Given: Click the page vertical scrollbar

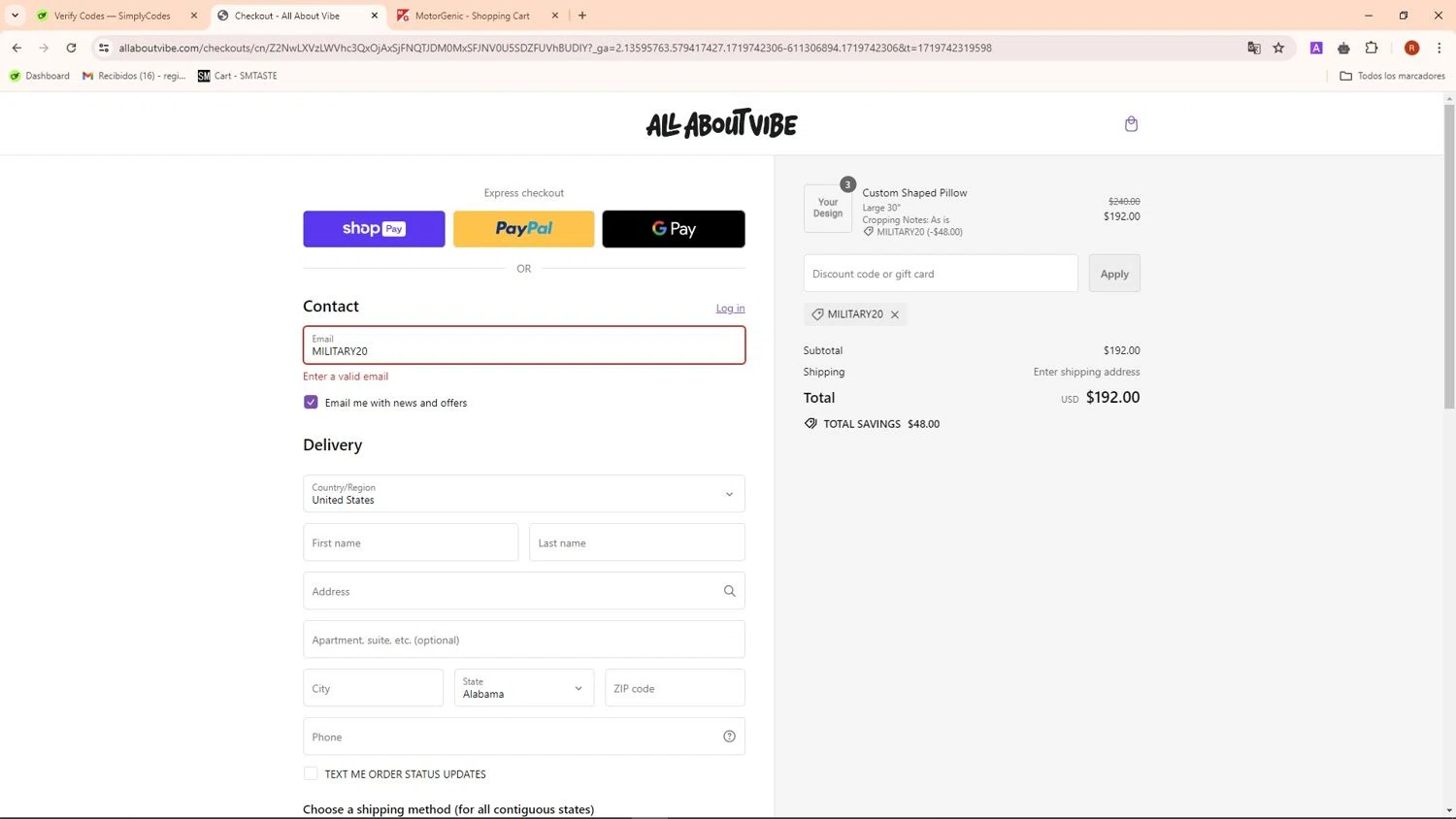Looking at the screenshot, I should tap(1449, 256).
